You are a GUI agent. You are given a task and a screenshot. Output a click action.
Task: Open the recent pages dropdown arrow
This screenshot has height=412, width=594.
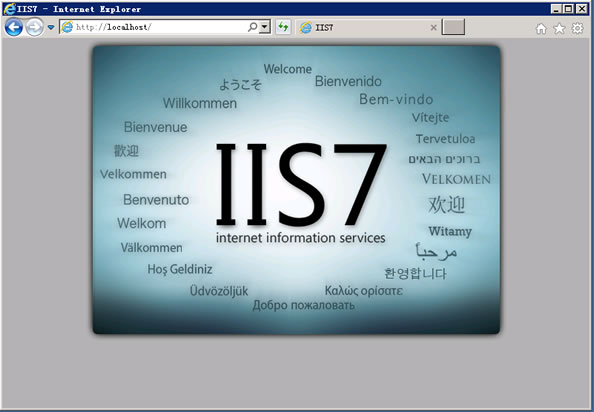click(51, 27)
